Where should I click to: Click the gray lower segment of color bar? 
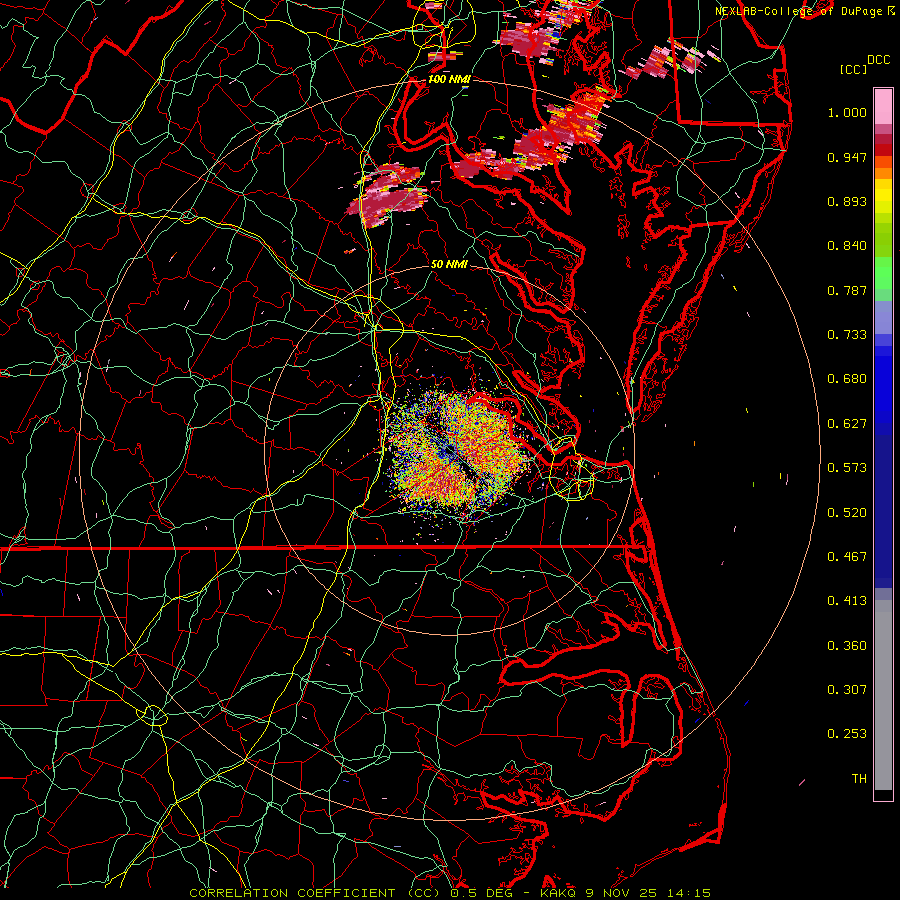(883, 695)
